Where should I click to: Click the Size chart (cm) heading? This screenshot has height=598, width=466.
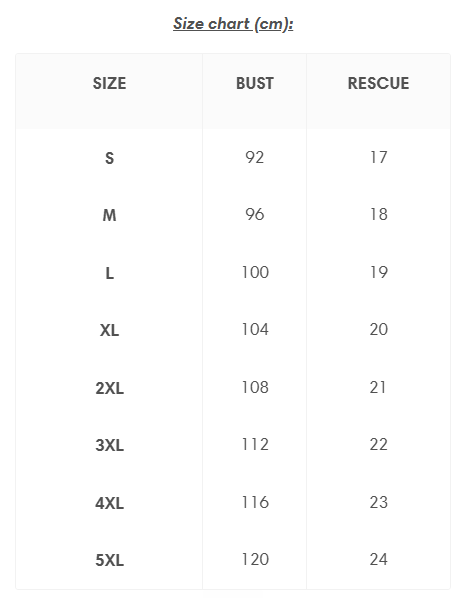point(233,24)
